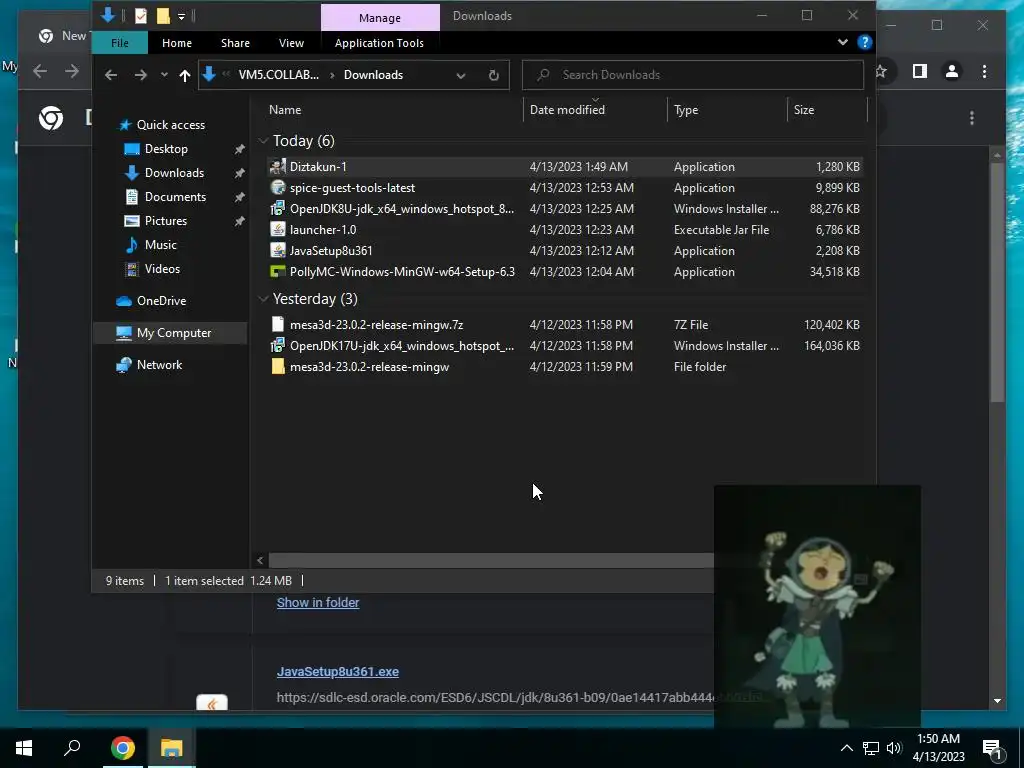The height and width of the screenshot is (768, 1024).
Task: Expand the ribbon with the chevron
Action: point(842,42)
